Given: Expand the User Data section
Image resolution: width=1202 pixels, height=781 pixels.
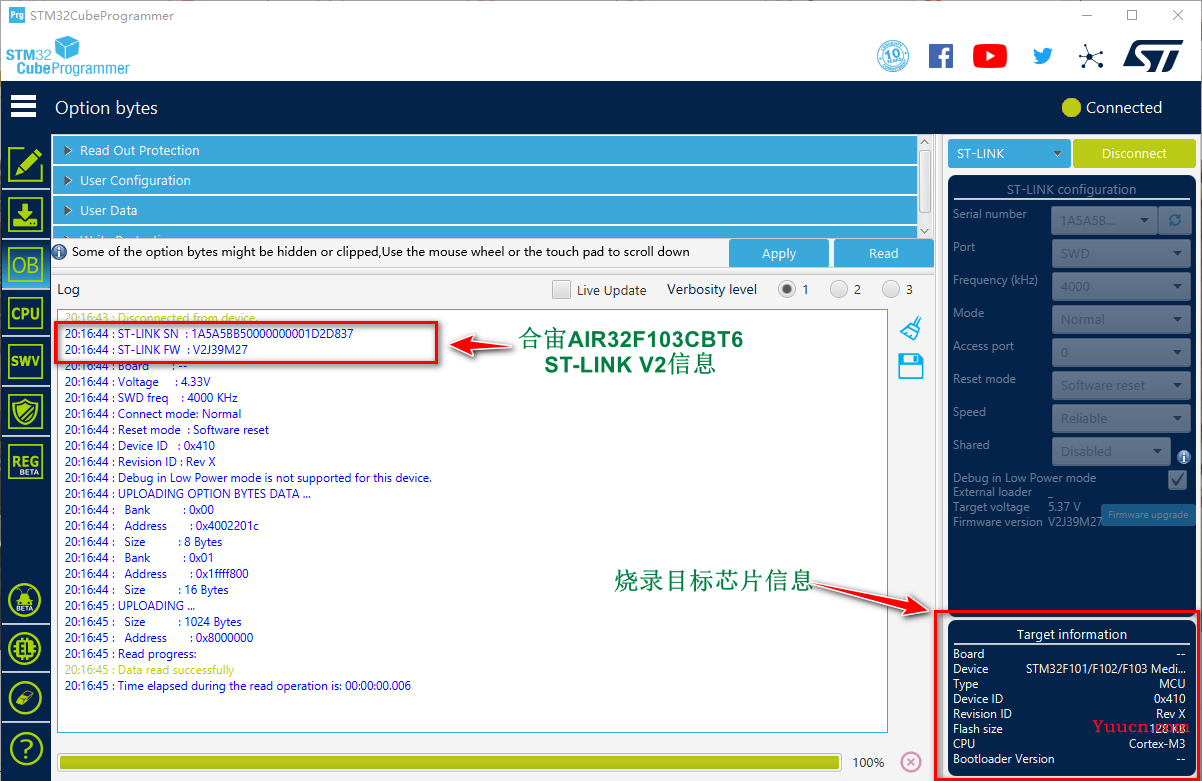Looking at the screenshot, I should click(485, 210).
